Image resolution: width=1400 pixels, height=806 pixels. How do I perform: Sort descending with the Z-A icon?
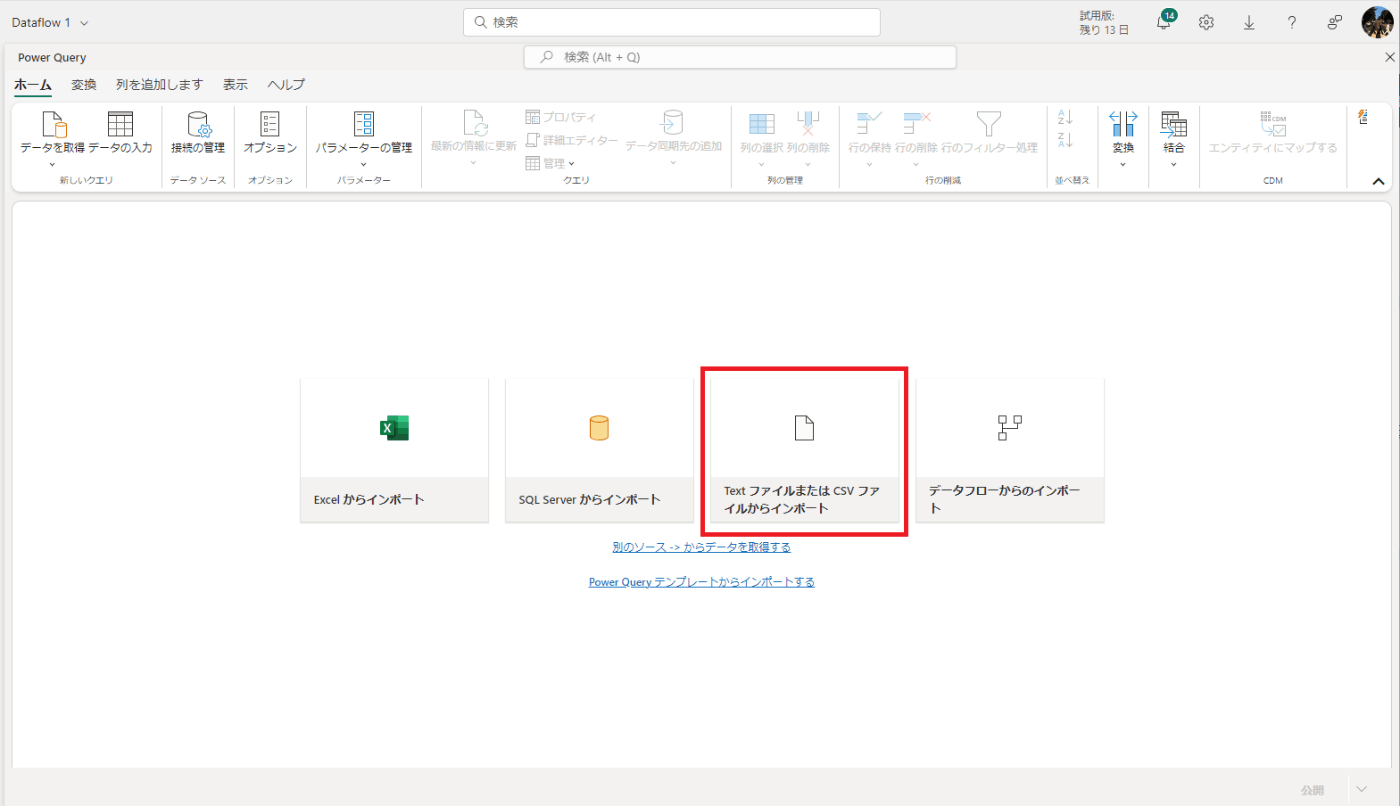[1065, 140]
